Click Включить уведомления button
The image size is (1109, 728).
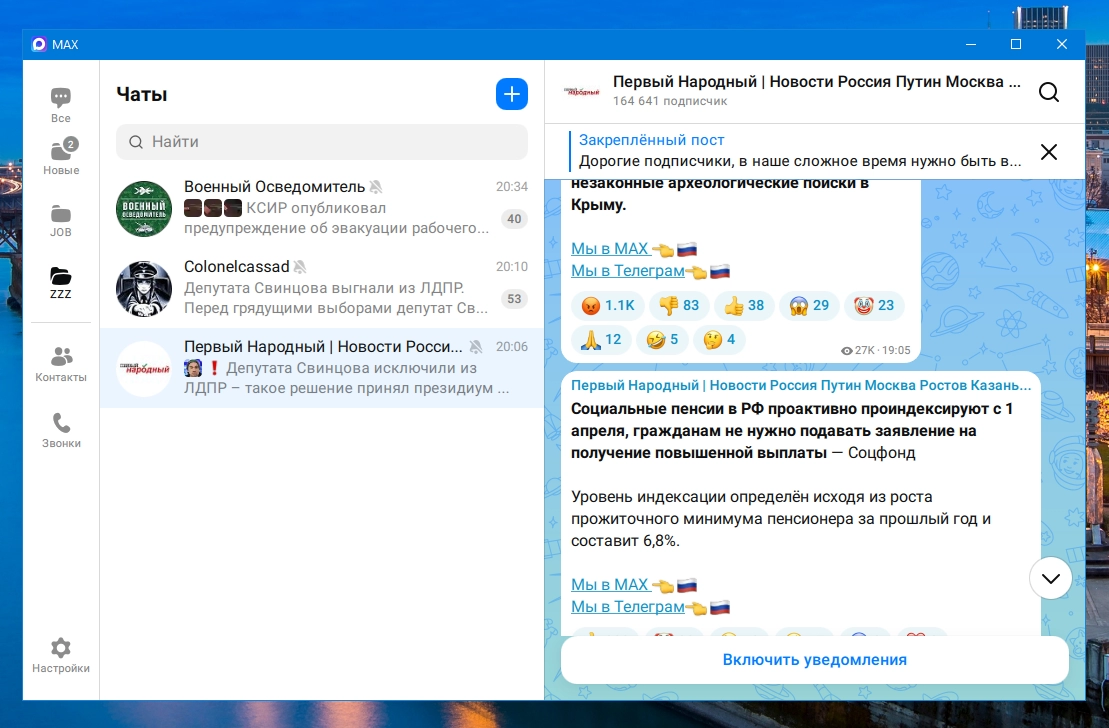tap(815, 659)
